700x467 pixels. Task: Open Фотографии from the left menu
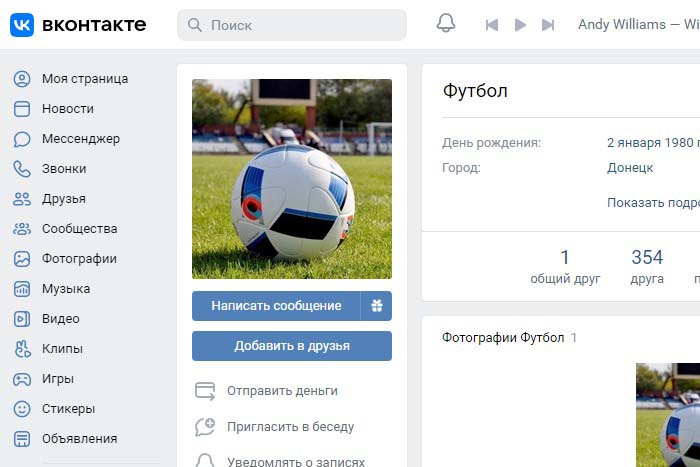pyautogui.click(x=79, y=259)
